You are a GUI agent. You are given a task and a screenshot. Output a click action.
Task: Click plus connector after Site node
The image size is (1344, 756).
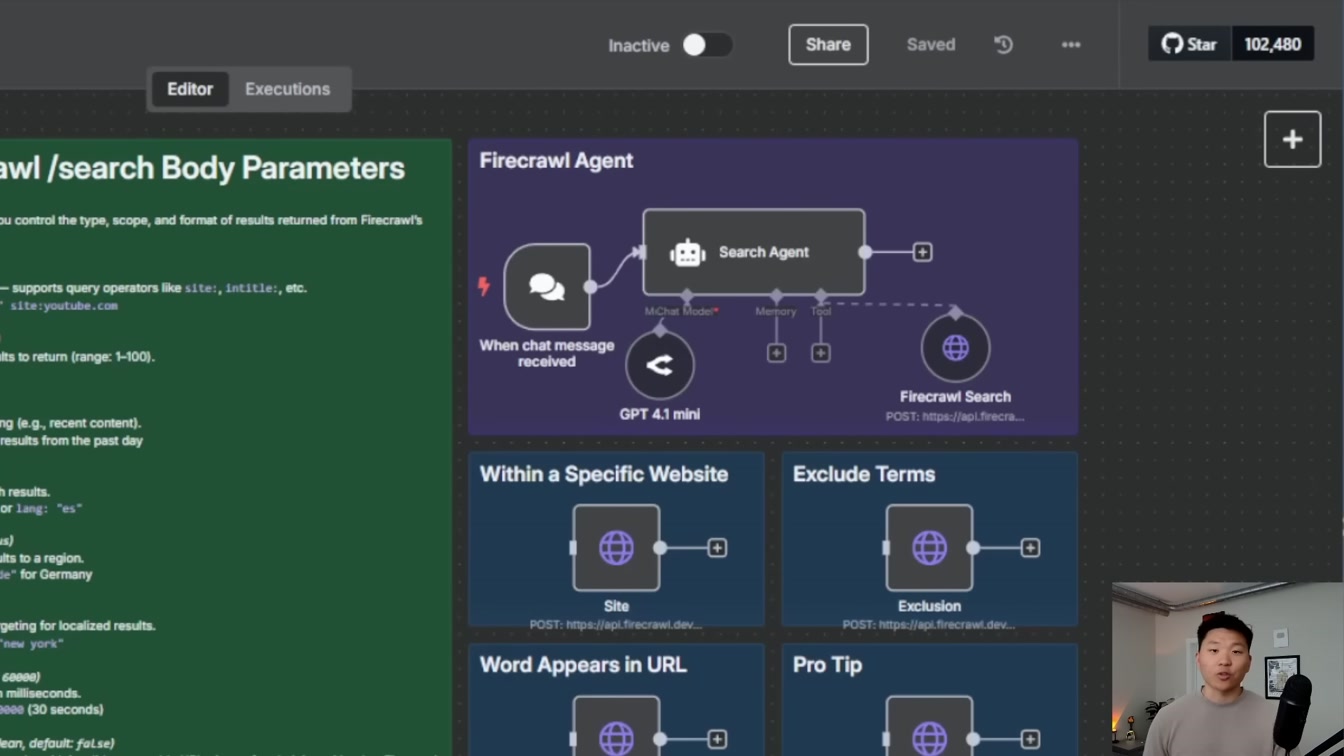click(717, 548)
